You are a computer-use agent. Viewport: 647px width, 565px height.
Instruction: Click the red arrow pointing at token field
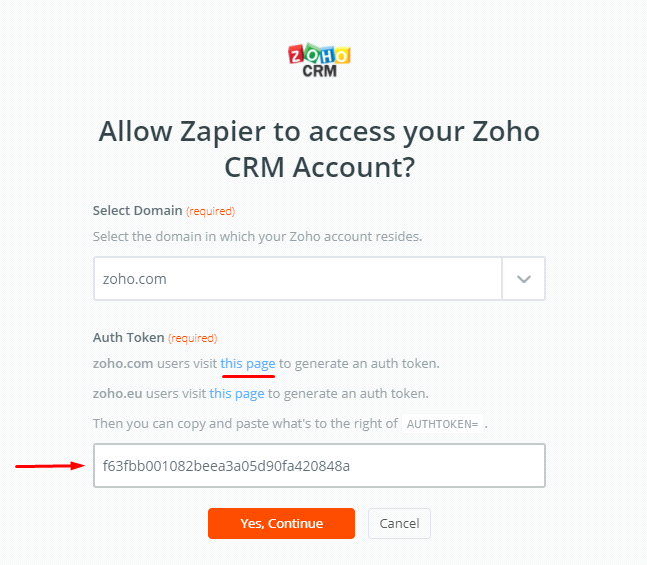pos(50,465)
